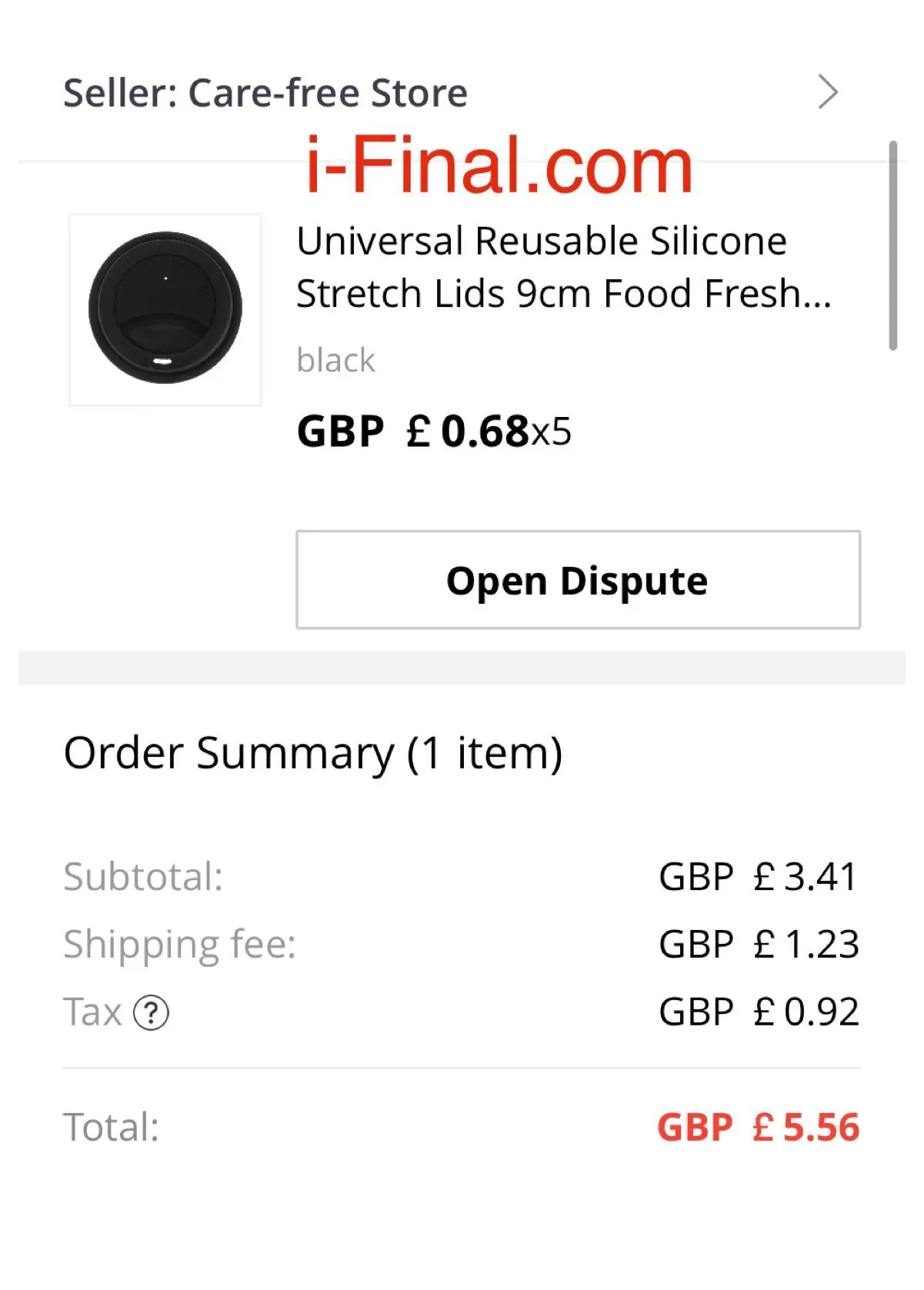Click the Subtotal label
The width and height of the screenshot is (924, 1290).
143,876
